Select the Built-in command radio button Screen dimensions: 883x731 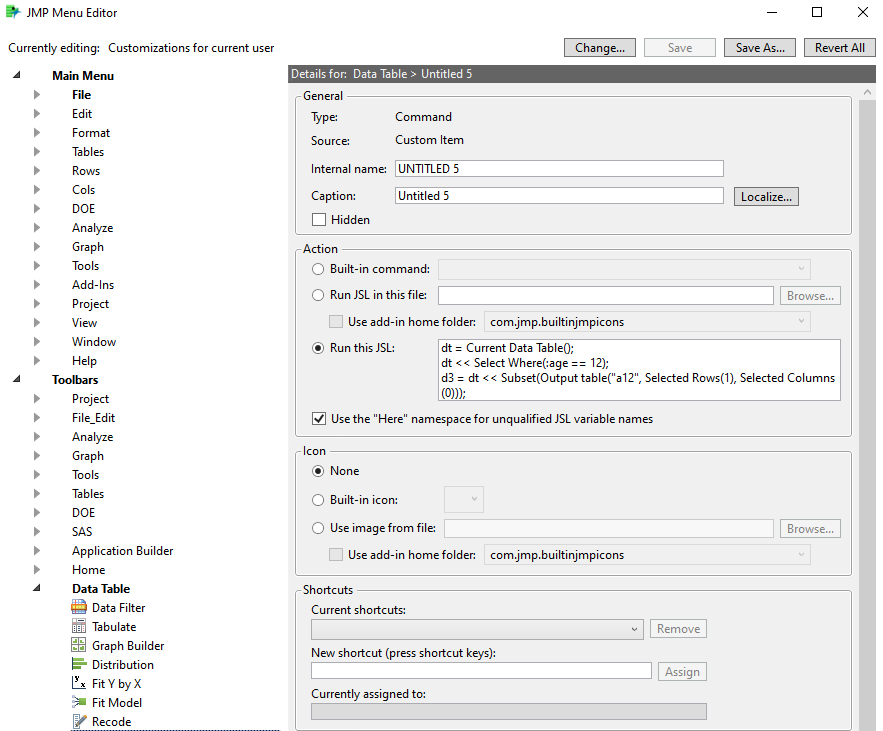point(318,269)
